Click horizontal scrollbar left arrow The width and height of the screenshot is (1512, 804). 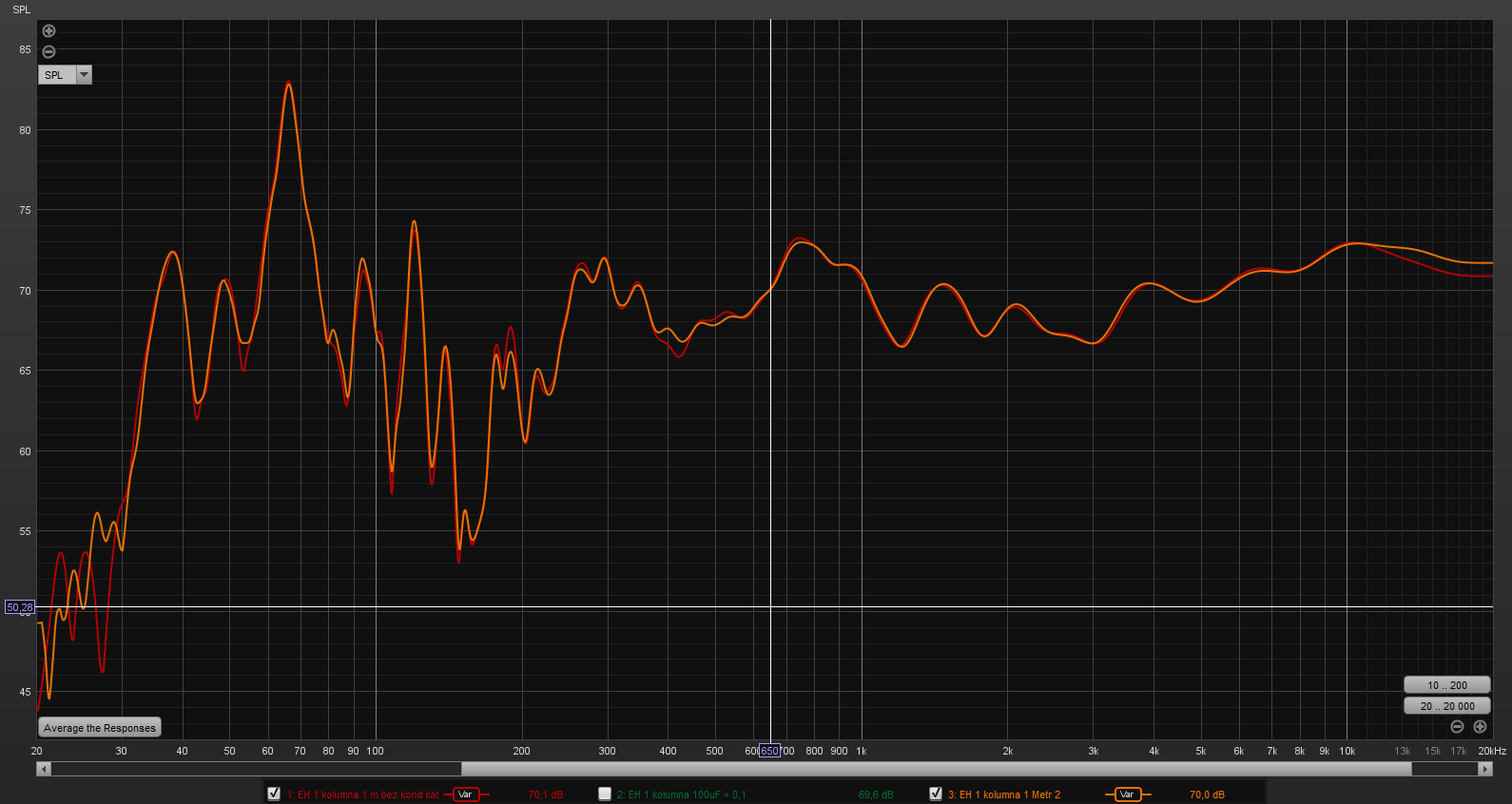(43, 769)
